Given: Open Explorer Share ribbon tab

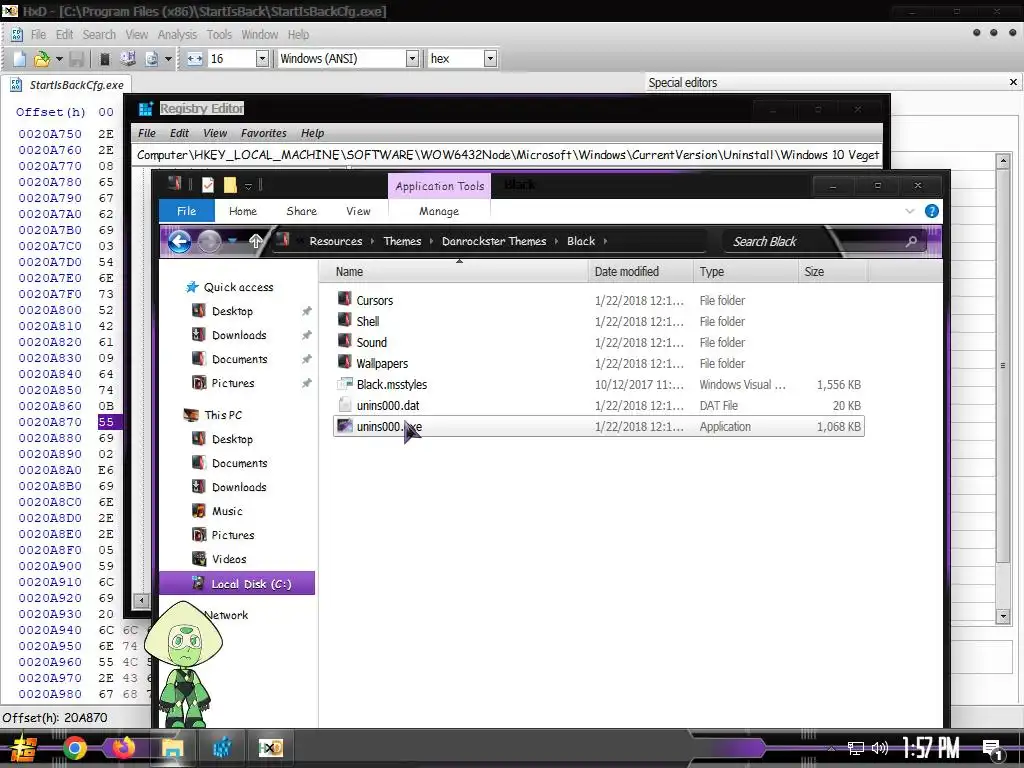Looking at the screenshot, I should 302,212.
